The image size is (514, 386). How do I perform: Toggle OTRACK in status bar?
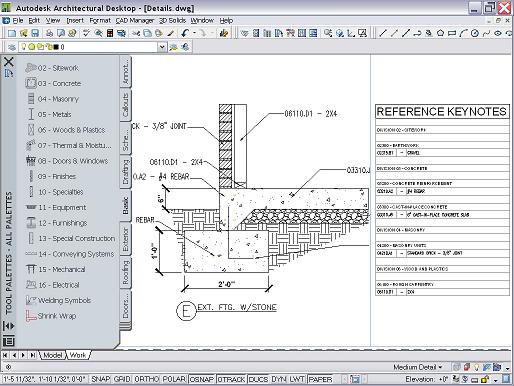click(x=231, y=379)
